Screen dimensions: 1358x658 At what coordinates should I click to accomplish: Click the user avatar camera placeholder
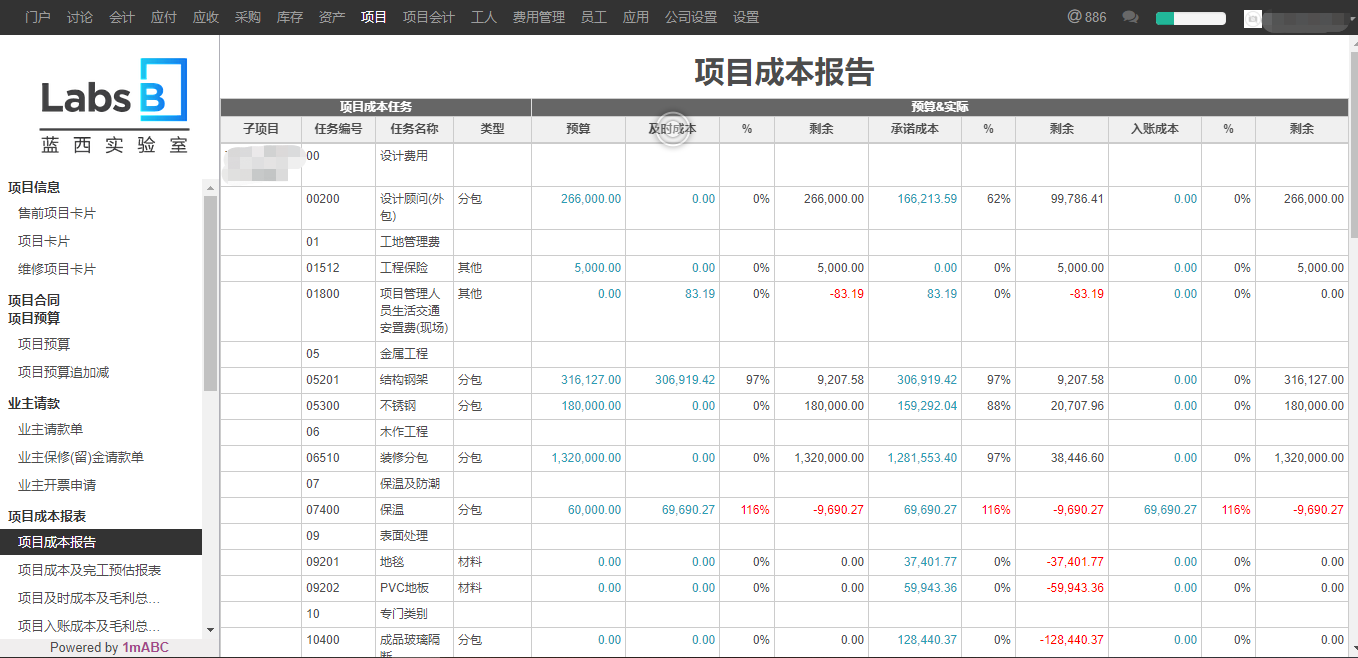point(1252,18)
